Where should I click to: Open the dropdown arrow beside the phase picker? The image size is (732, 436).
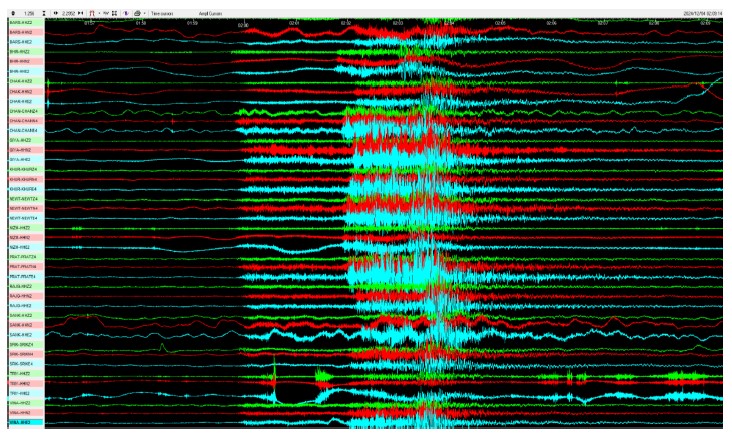point(101,13)
